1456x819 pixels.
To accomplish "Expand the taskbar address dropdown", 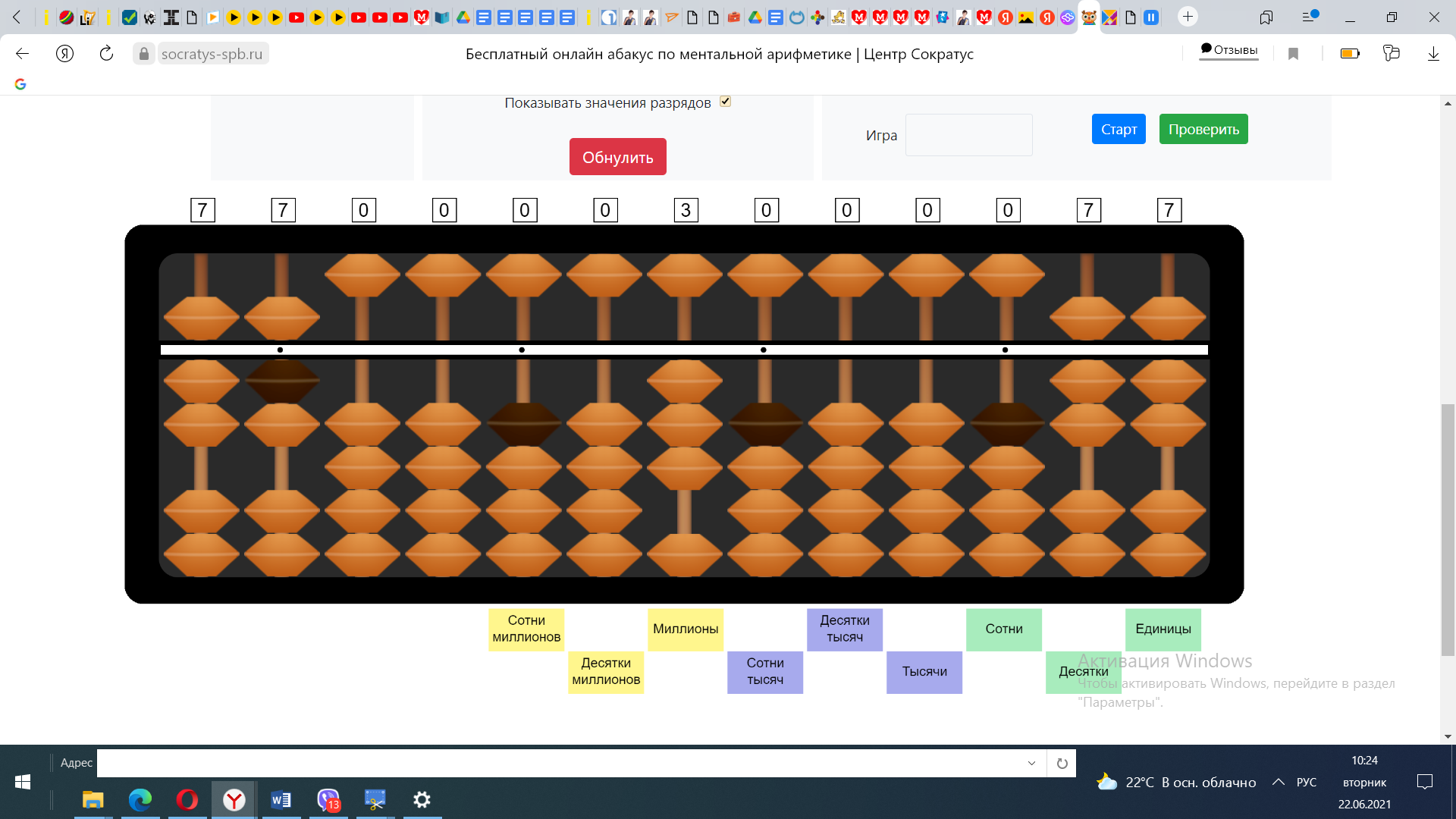I will click(x=1031, y=764).
